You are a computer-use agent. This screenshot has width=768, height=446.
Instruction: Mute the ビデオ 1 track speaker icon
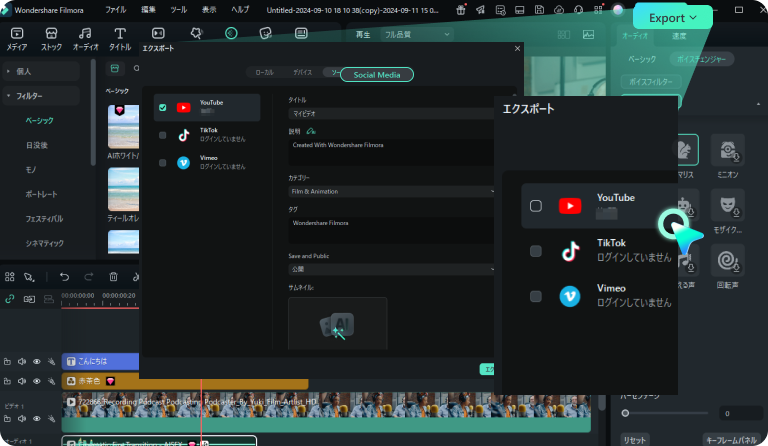point(22,419)
